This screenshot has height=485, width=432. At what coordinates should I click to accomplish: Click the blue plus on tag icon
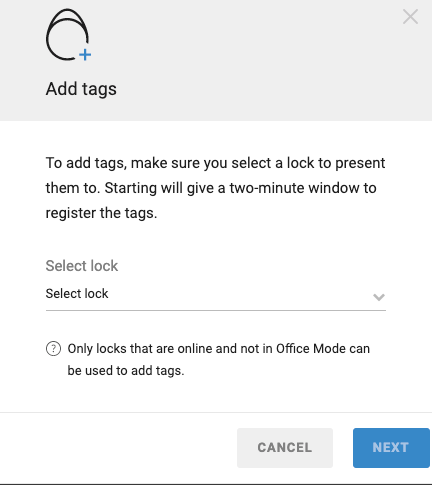pyautogui.click(x=85, y=55)
